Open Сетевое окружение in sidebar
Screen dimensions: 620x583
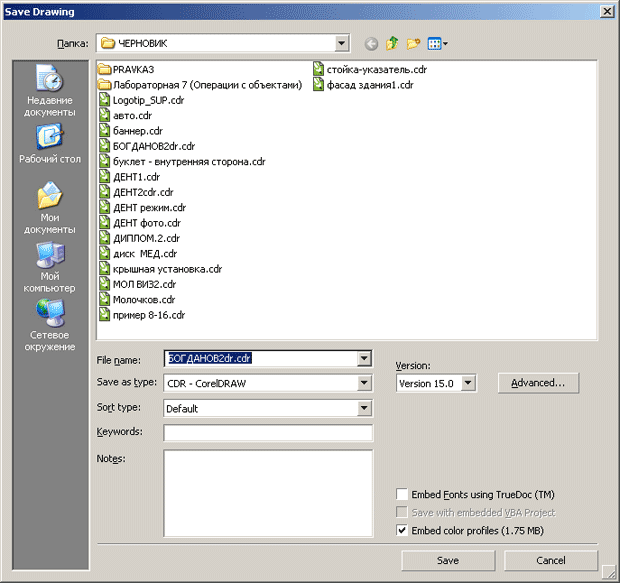49,326
